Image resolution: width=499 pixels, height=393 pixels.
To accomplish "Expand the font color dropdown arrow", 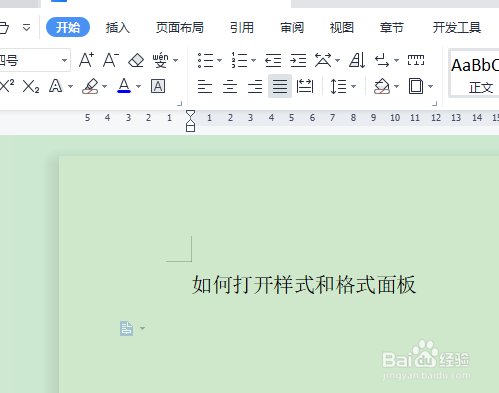I will click(139, 87).
